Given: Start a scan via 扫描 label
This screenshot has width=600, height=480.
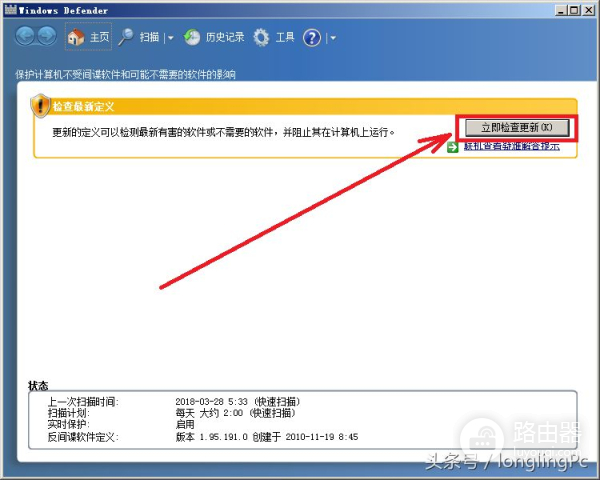Looking at the screenshot, I should pos(149,37).
